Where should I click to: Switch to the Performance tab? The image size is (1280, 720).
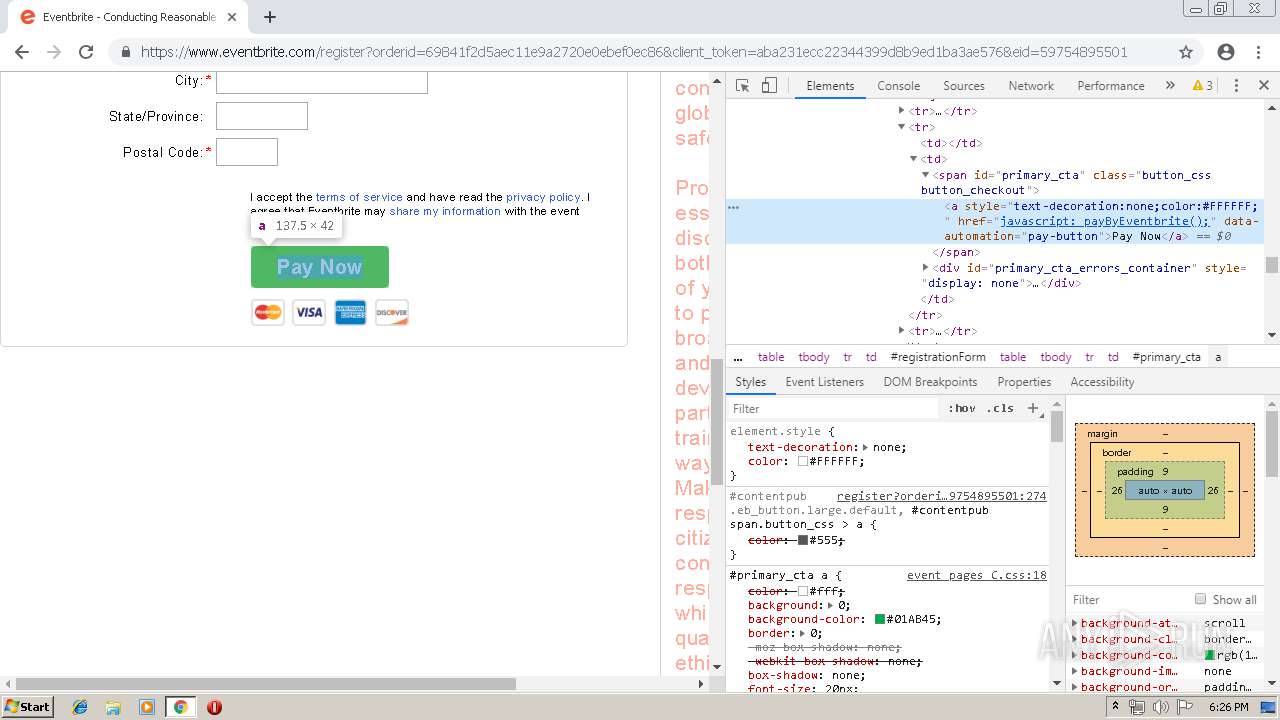coord(1111,86)
